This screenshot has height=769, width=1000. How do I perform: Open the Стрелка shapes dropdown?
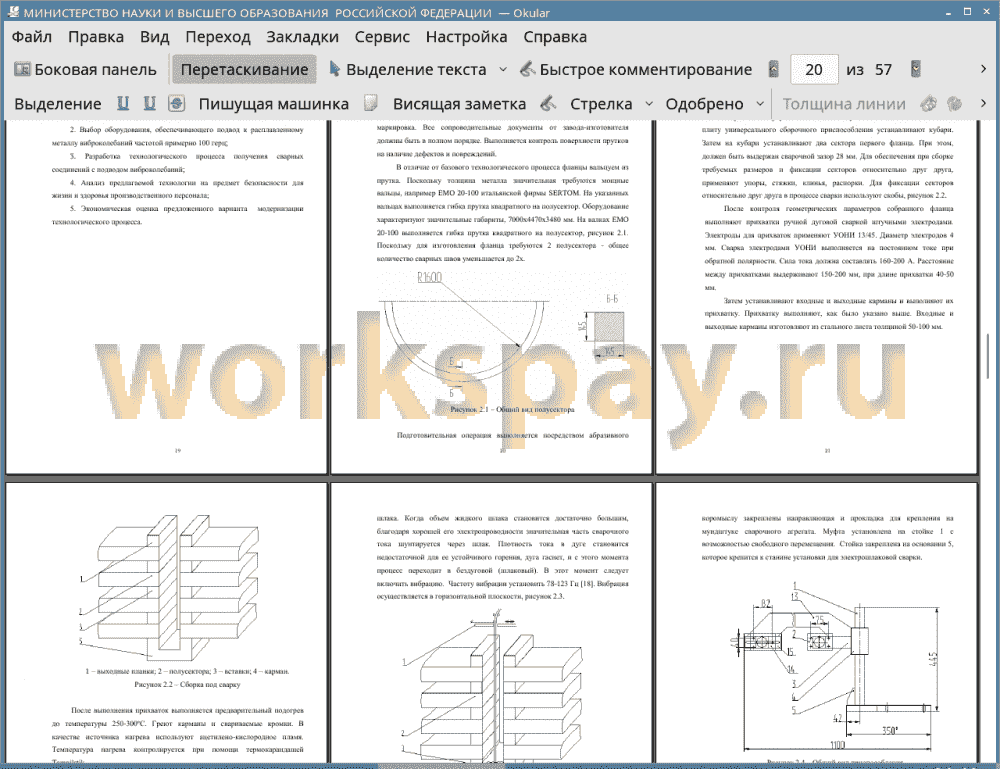[649, 104]
